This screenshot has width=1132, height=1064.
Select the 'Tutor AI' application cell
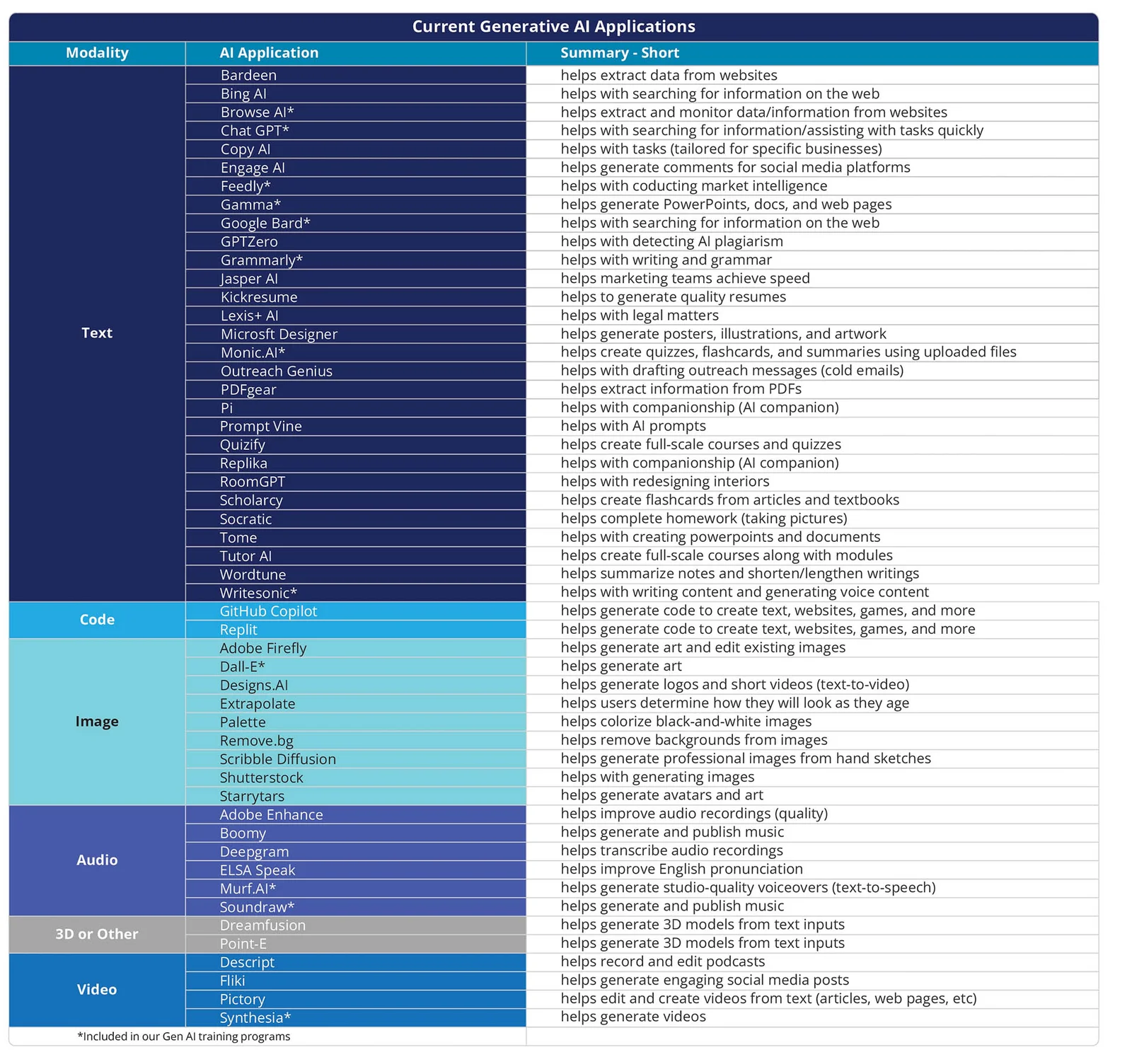[356, 555]
